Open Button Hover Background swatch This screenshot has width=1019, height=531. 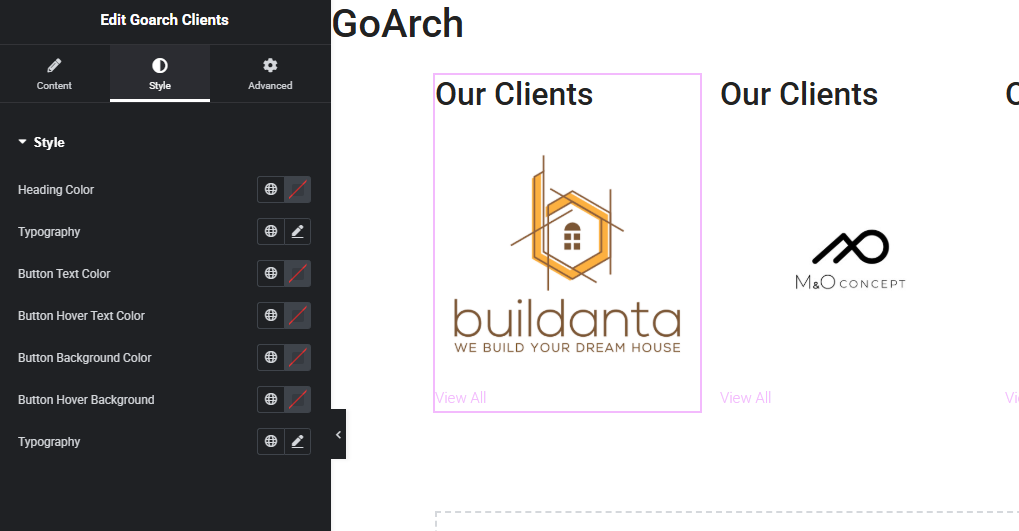point(298,399)
